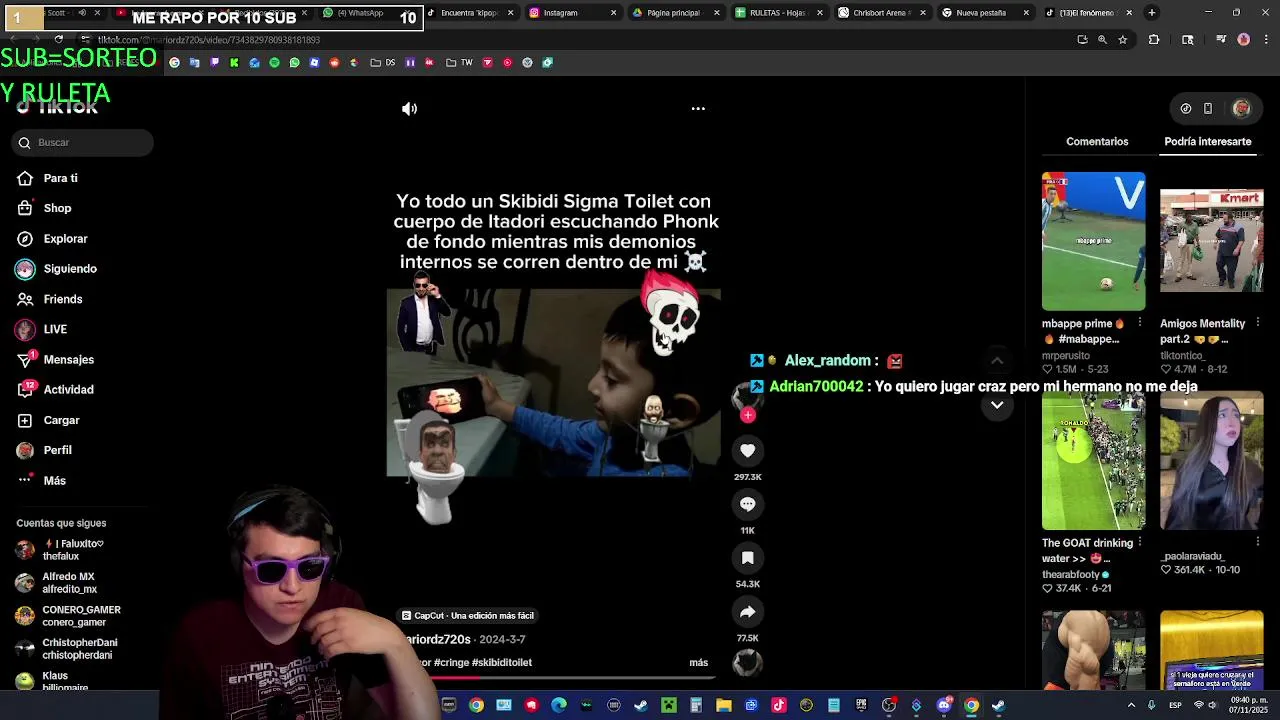Open Alfredo MX followed account
This screenshot has height=720, width=1280.
70,583
